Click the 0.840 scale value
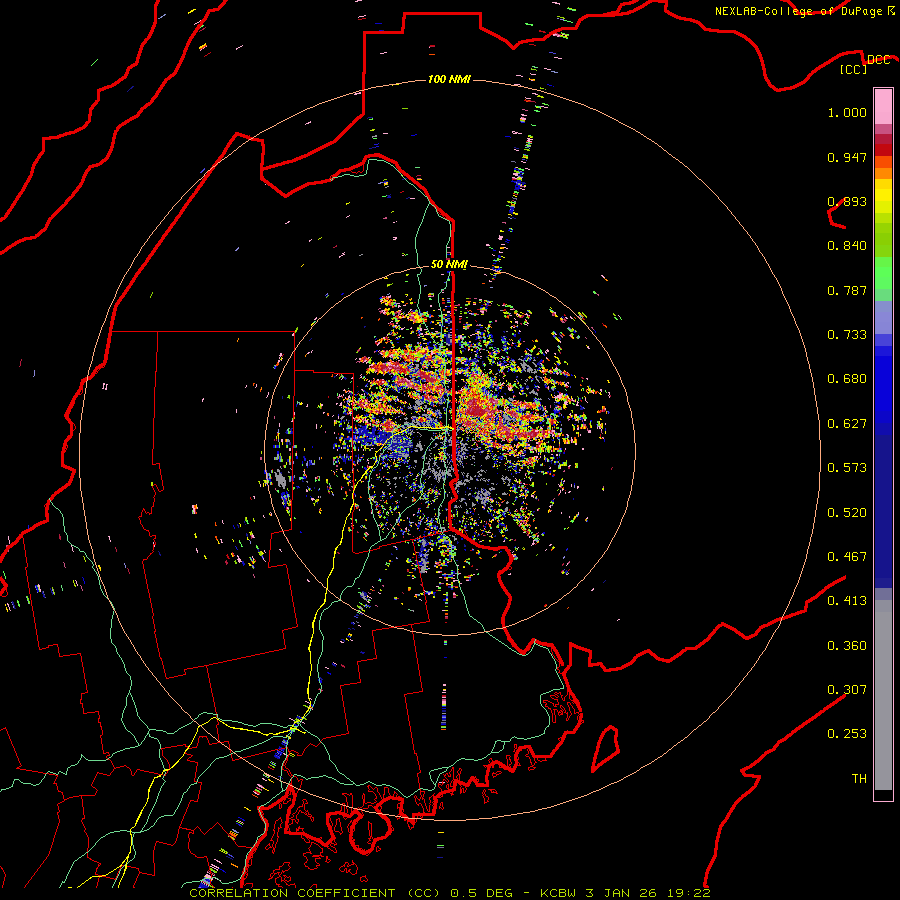 tap(847, 246)
